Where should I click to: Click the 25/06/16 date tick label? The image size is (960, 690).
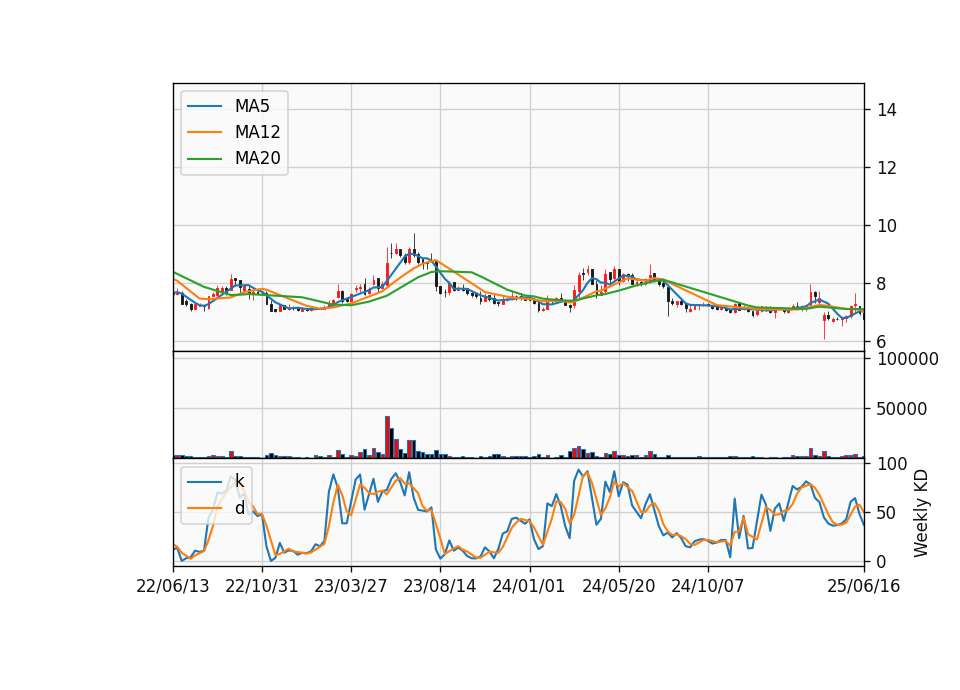(864, 586)
